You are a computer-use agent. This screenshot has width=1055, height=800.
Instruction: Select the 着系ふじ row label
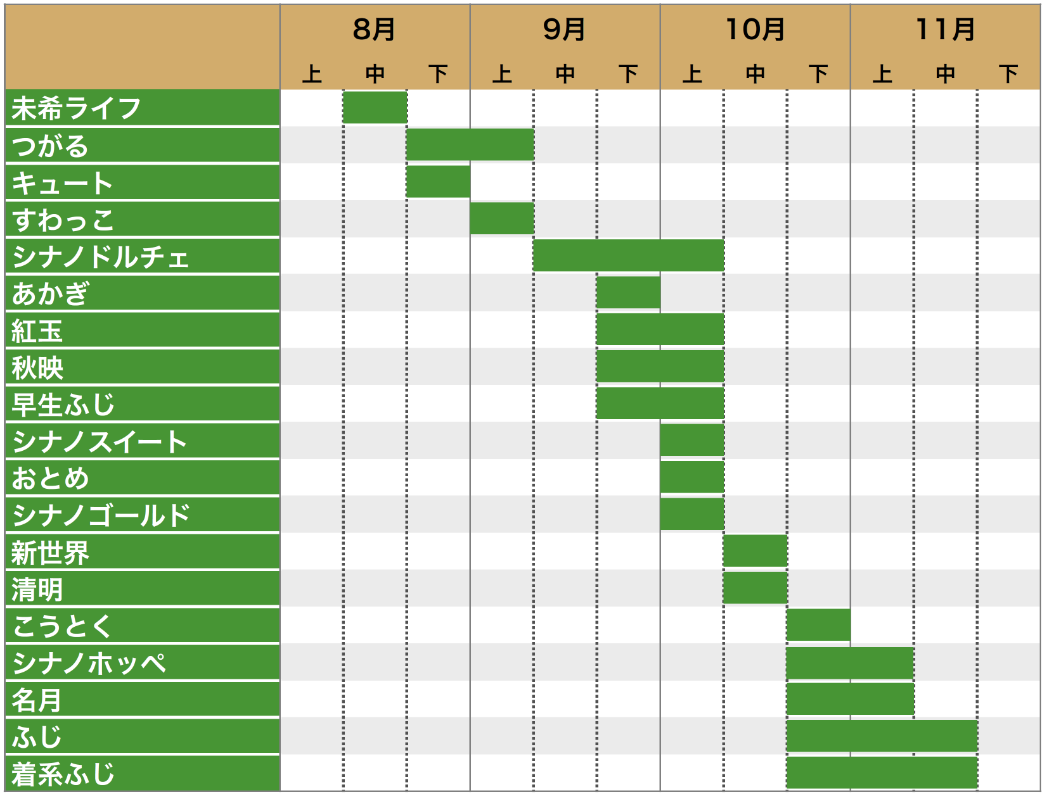coord(63,773)
